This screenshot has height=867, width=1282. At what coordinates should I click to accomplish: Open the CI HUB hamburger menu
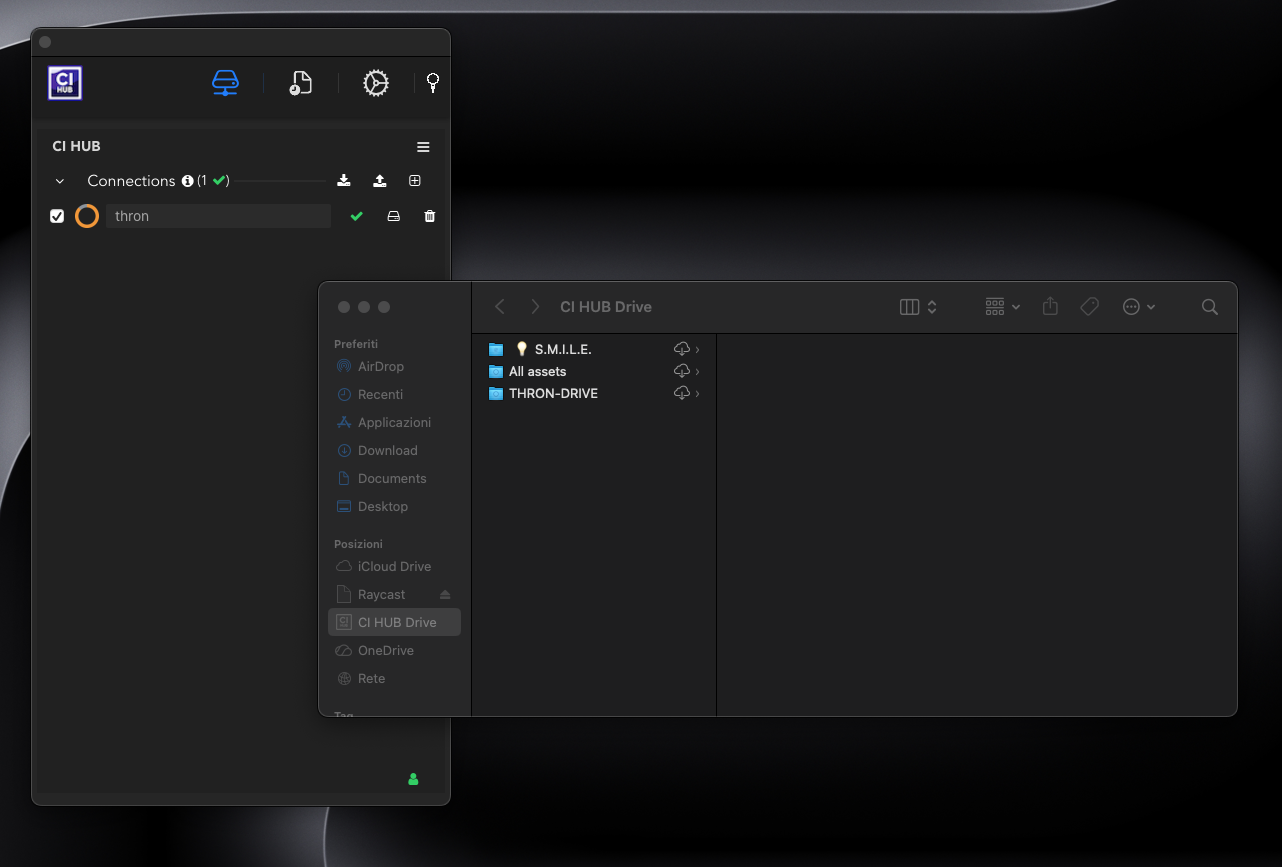tap(423, 147)
